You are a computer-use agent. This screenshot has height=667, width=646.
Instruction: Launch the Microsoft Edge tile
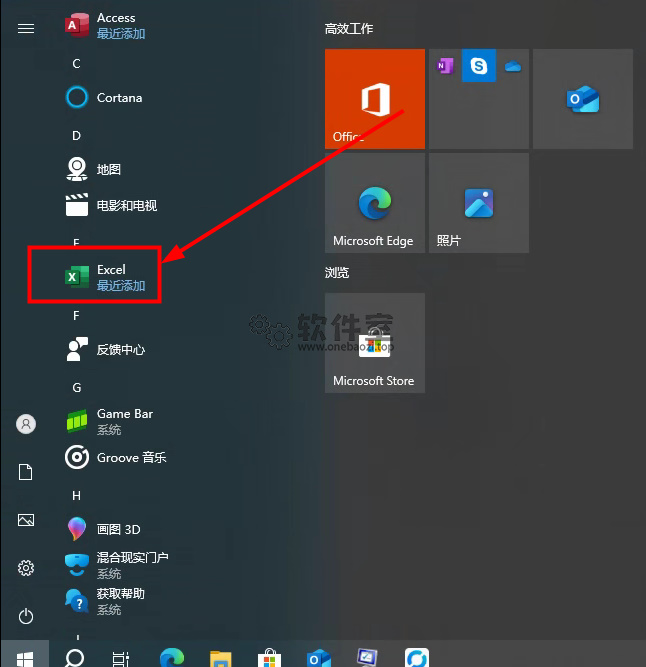coord(375,203)
